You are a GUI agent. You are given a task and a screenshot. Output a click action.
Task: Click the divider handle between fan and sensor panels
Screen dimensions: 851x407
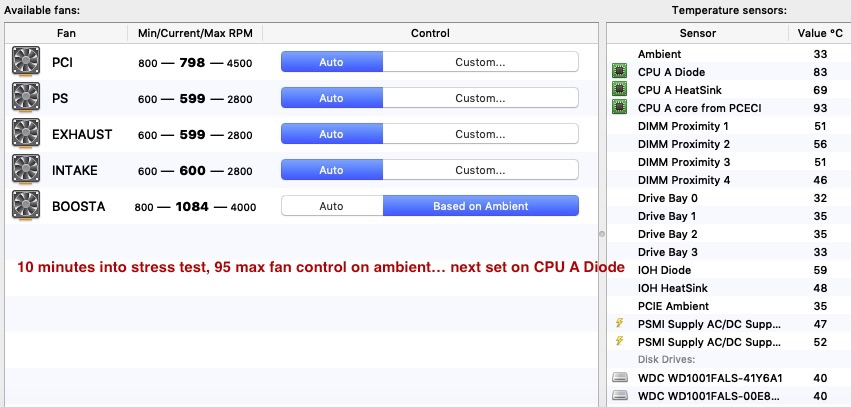(601, 234)
